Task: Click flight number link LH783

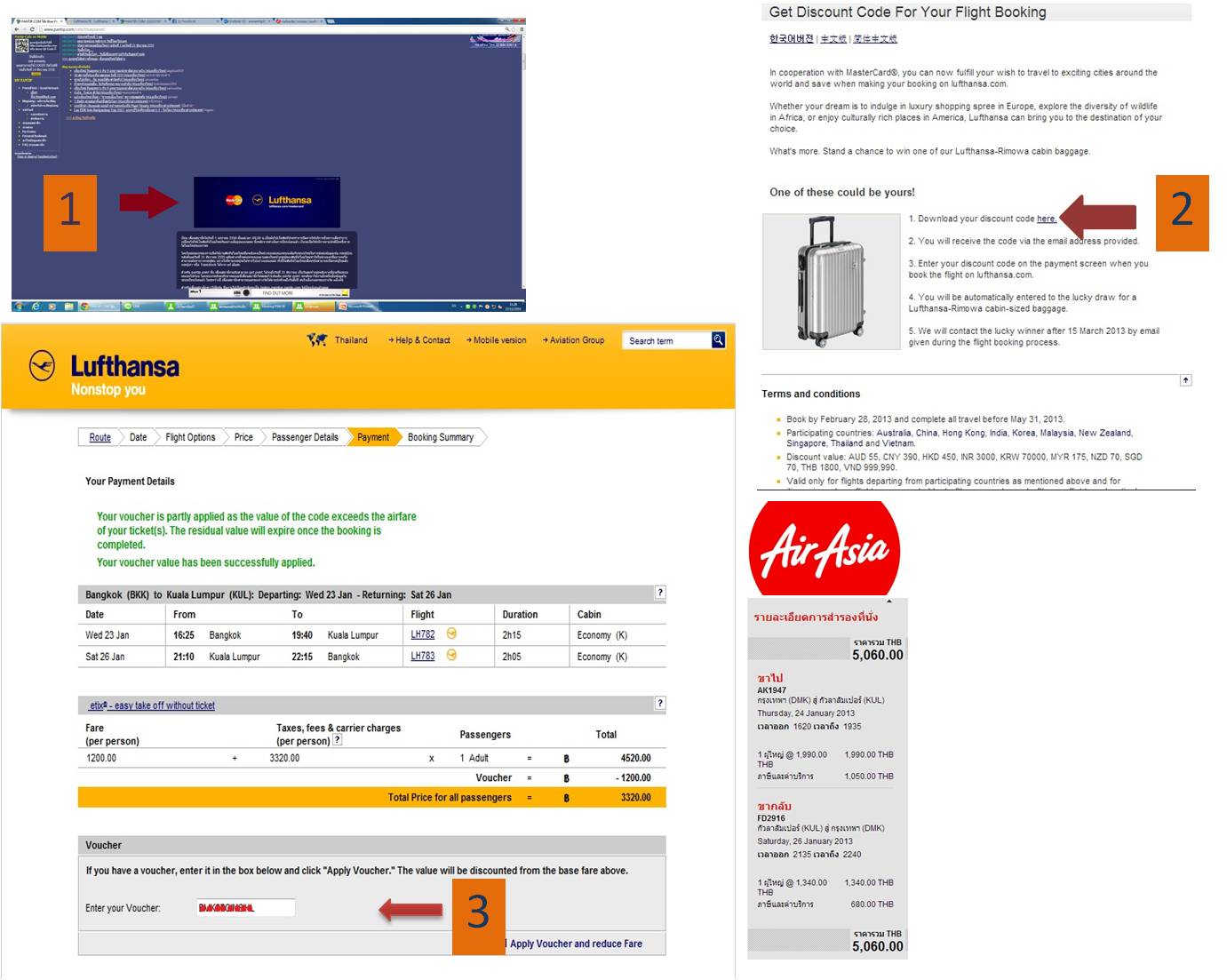Action: 423,656
